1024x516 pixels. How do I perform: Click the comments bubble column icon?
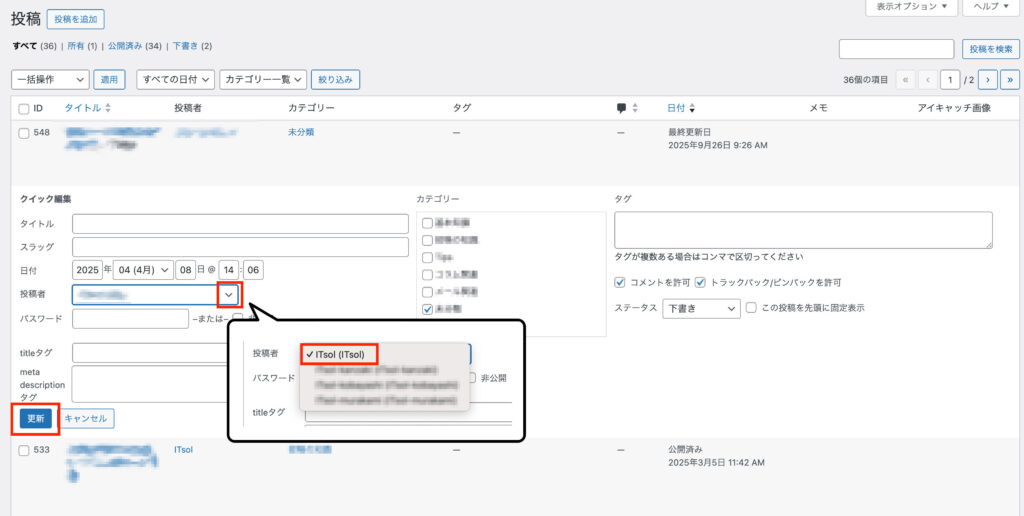point(621,108)
